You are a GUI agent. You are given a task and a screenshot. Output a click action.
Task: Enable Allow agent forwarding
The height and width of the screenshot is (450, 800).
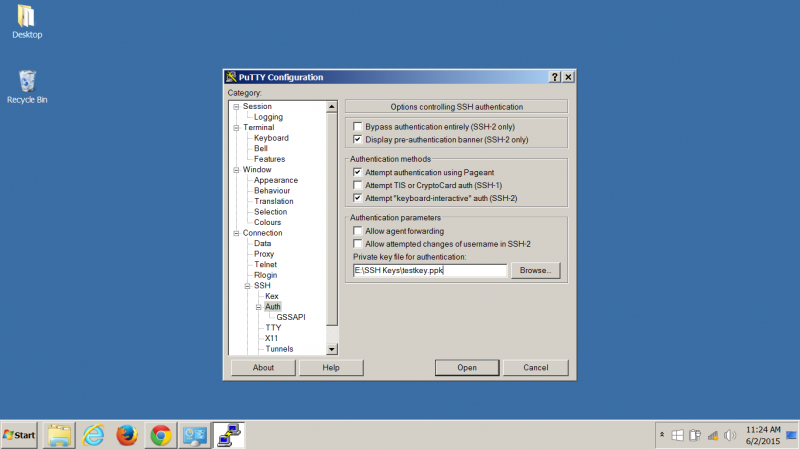click(x=358, y=231)
